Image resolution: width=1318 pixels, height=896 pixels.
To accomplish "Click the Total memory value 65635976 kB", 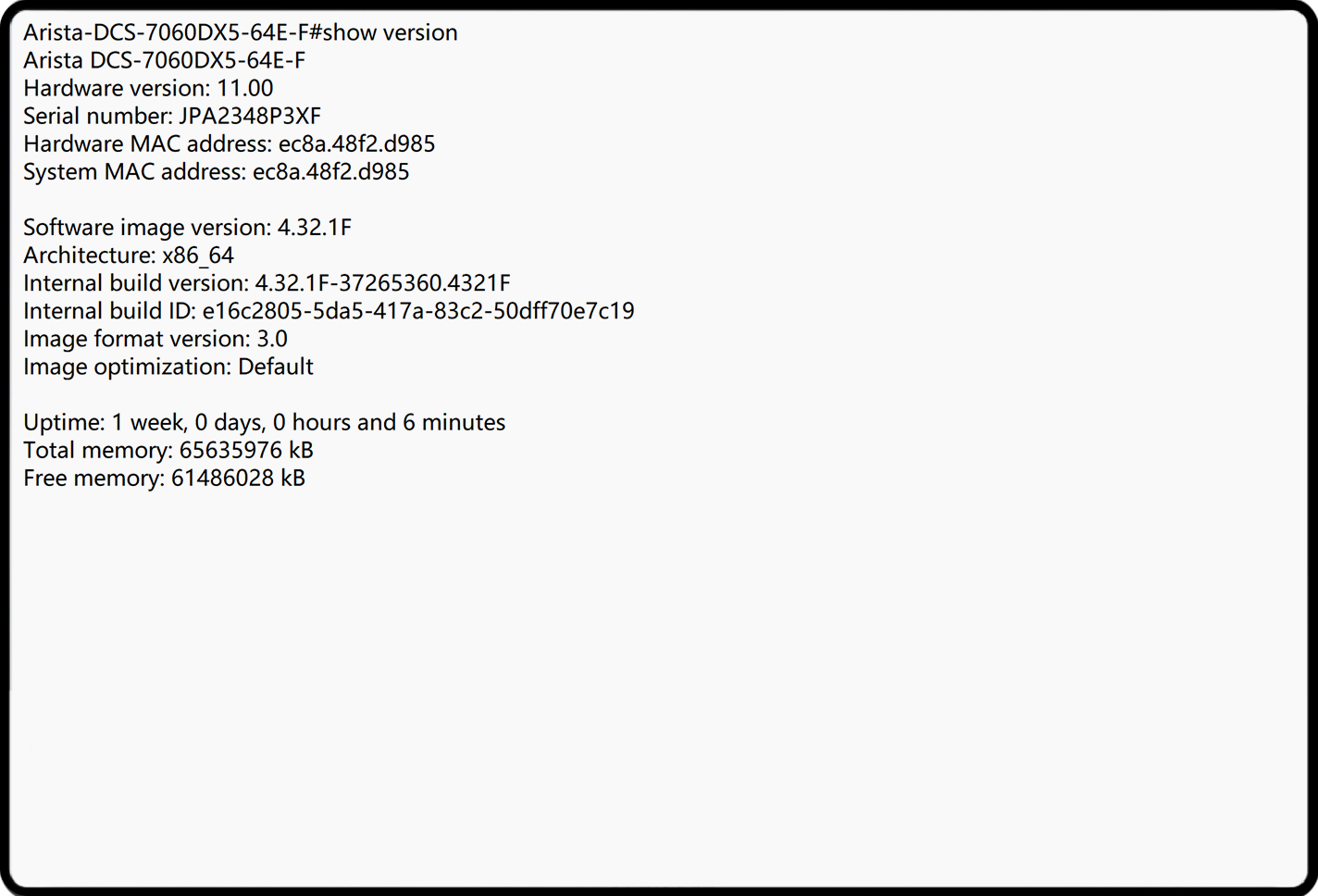I will [x=246, y=450].
